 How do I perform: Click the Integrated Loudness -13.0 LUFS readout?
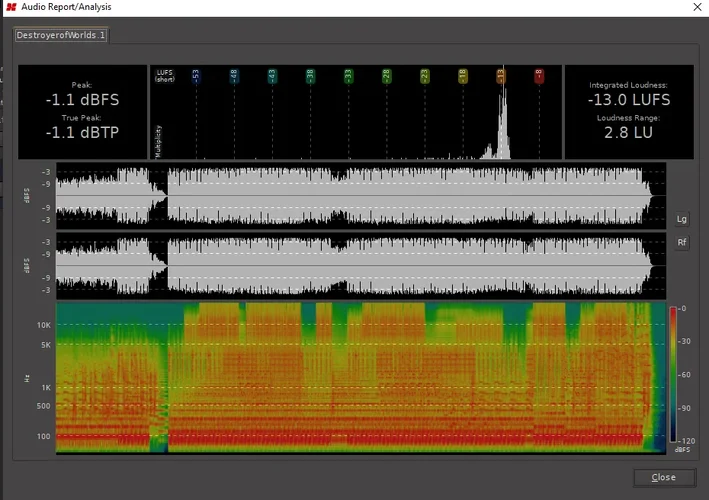coord(629,99)
